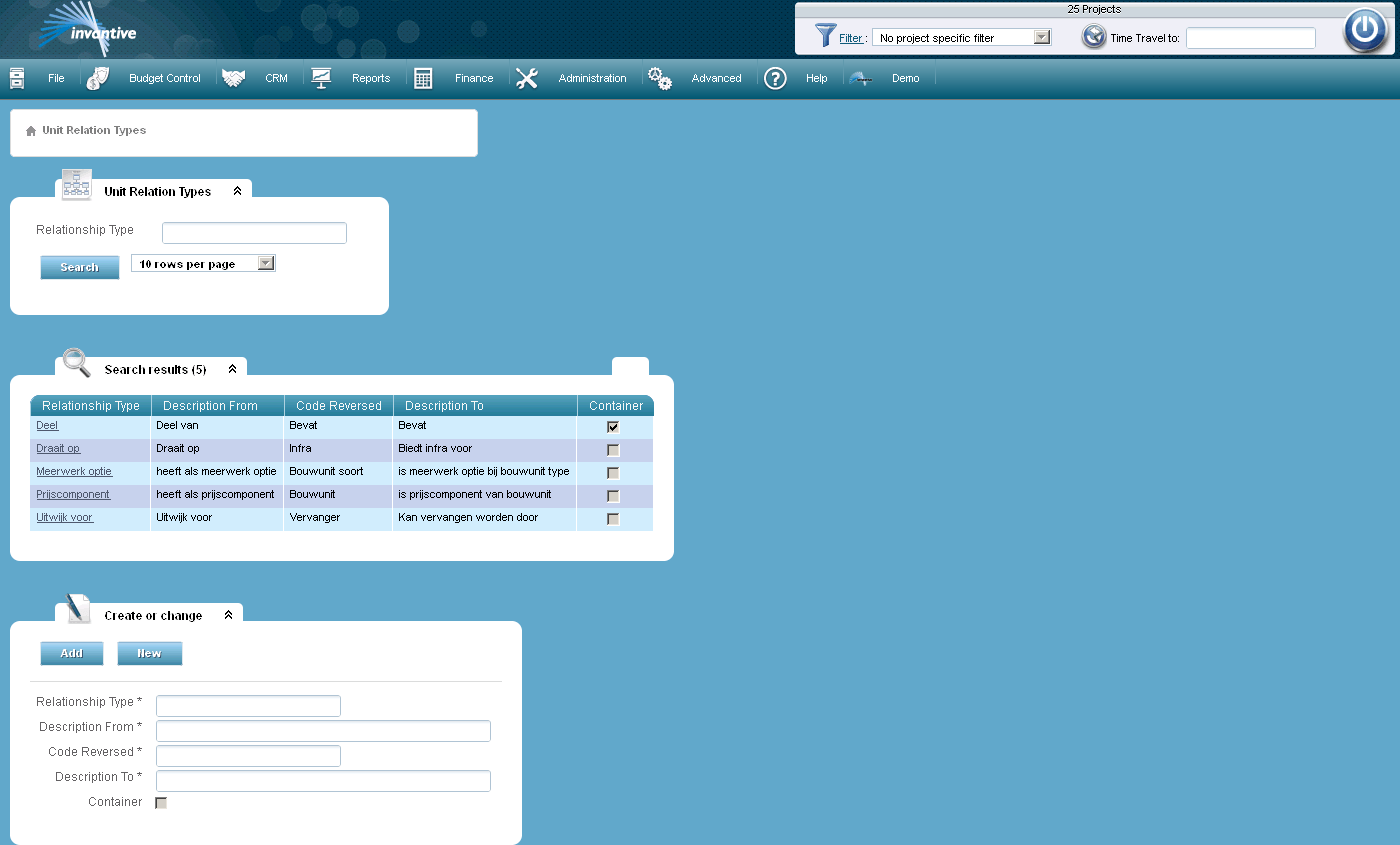Open the Demo menu
Image resolution: width=1400 pixels, height=845 pixels.
pos(905,78)
